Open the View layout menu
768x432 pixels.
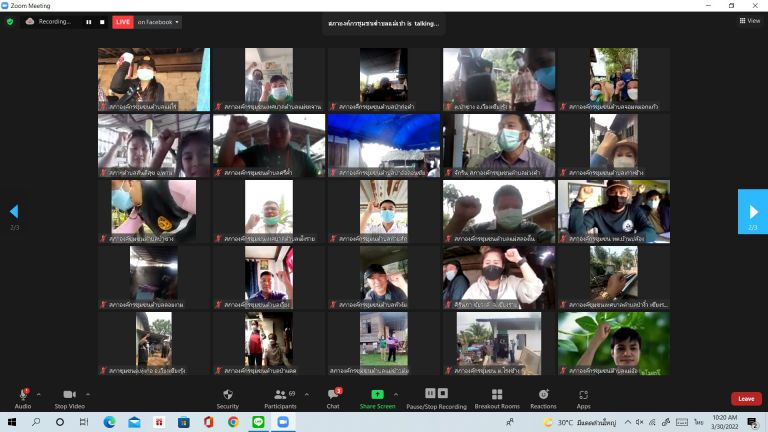click(x=750, y=21)
